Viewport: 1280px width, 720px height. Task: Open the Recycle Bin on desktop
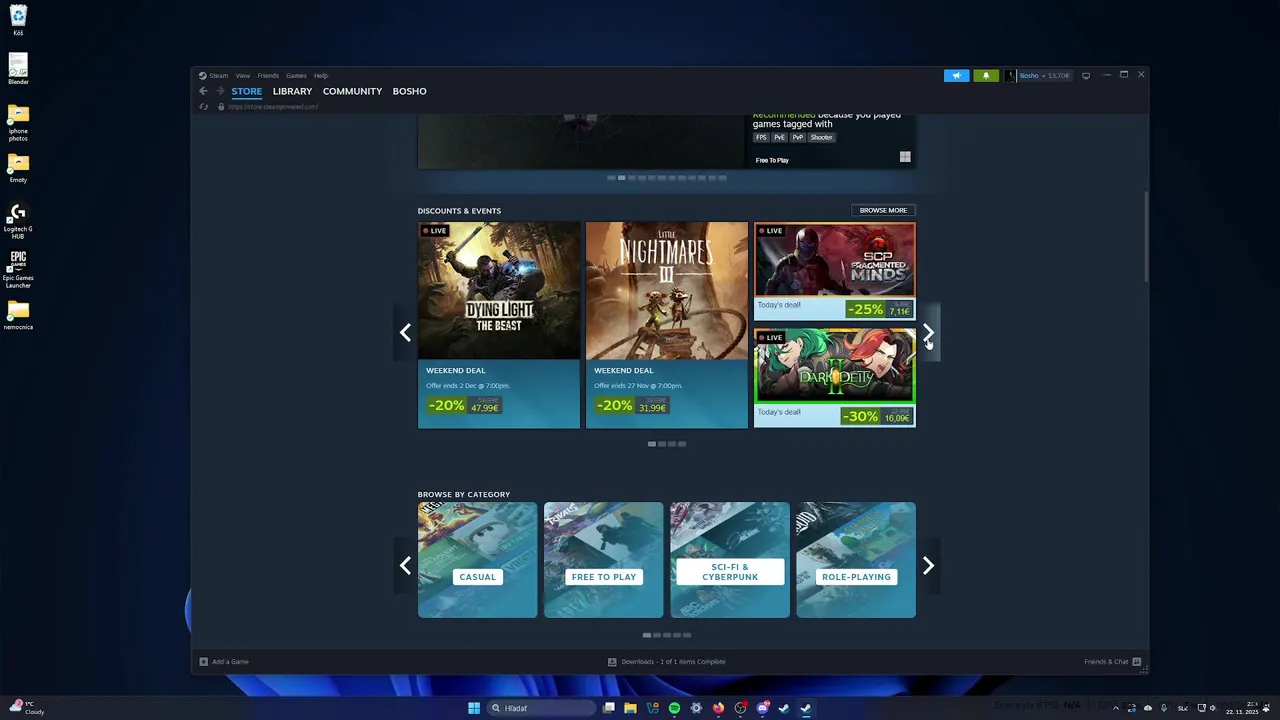point(18,20)
